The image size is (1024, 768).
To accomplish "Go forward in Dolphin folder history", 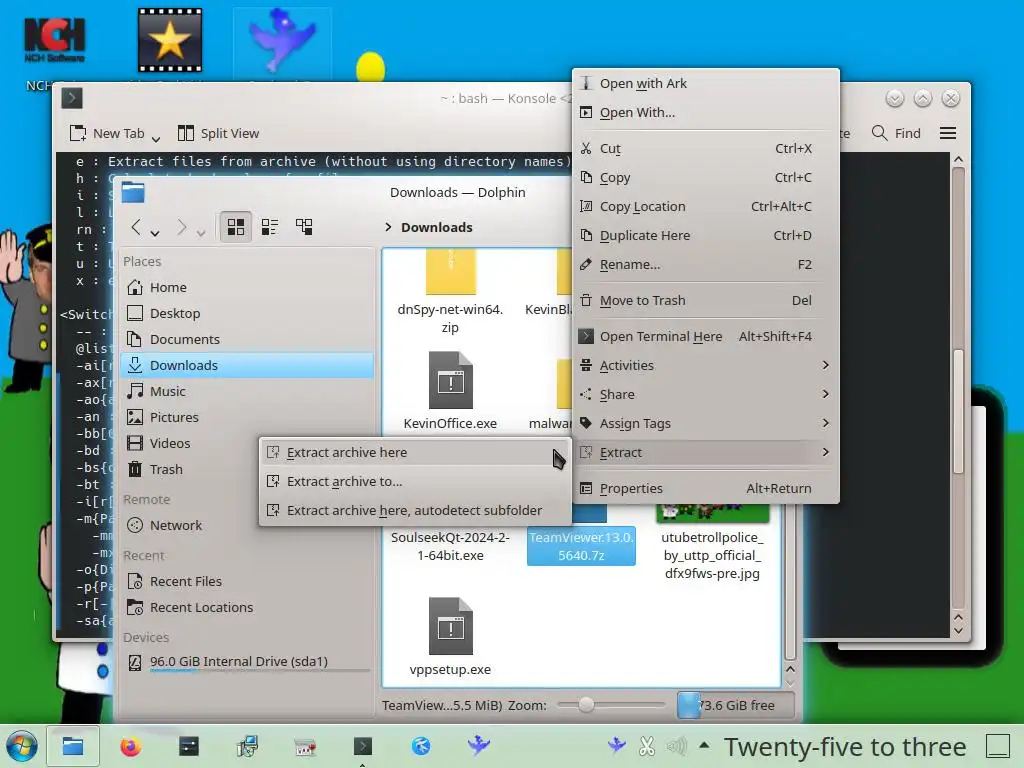I will tap(182, 227).
